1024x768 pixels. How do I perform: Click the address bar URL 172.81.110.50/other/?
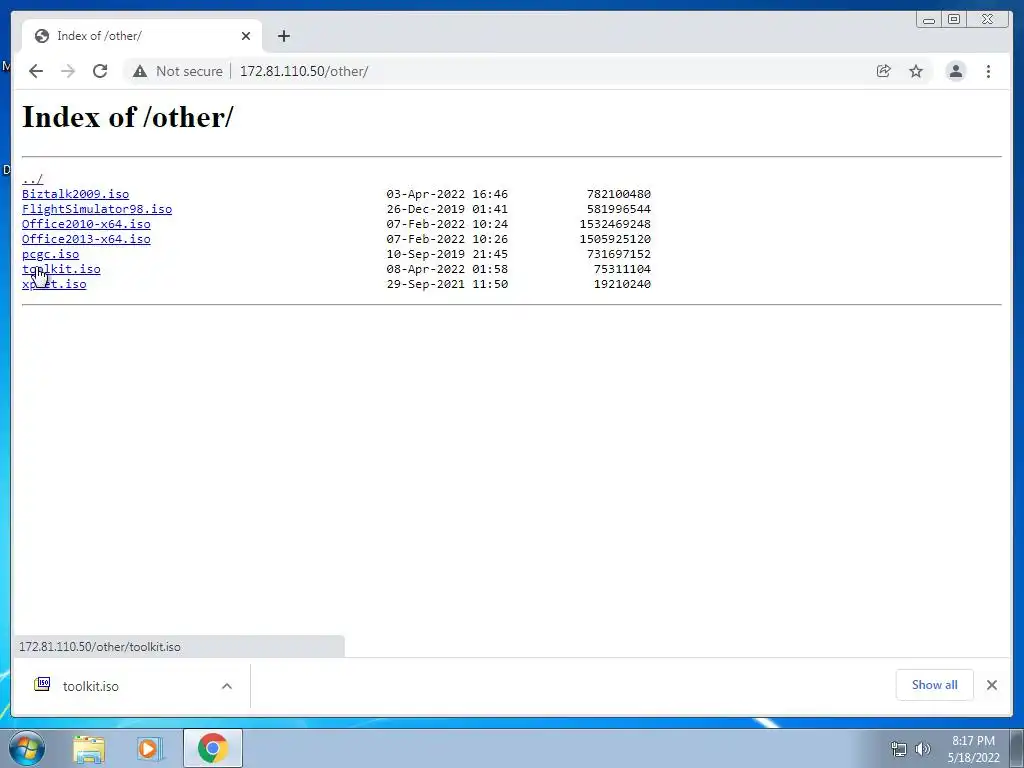point(304,71)
